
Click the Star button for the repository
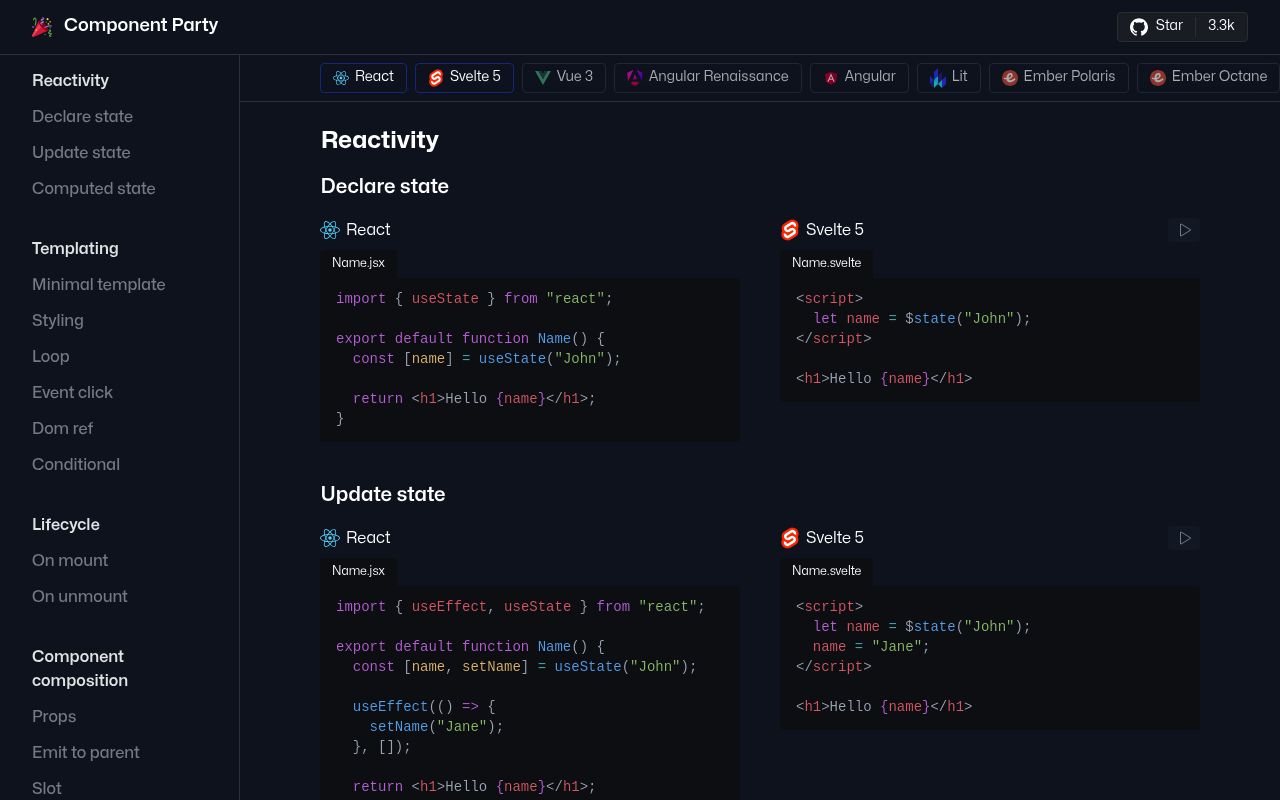click(1169, 27)
